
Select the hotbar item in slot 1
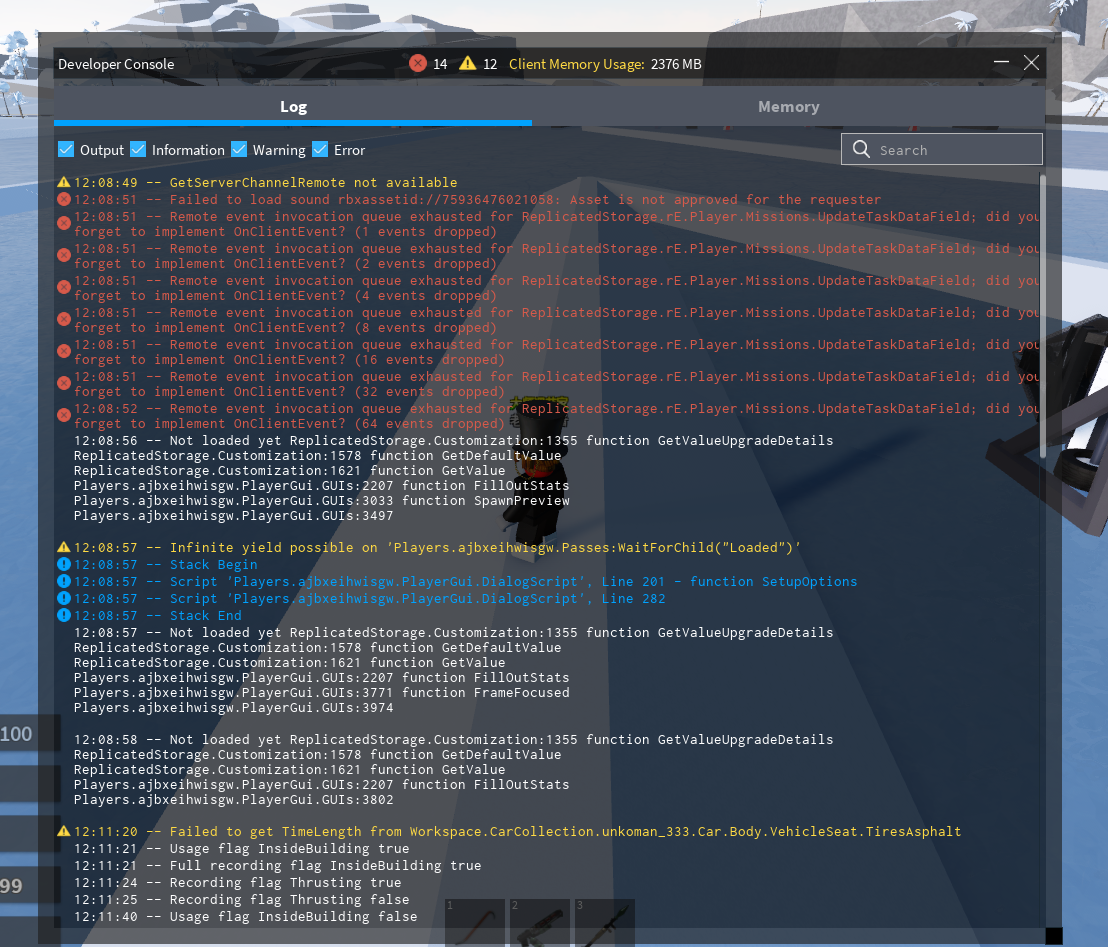tap(474, 924)
